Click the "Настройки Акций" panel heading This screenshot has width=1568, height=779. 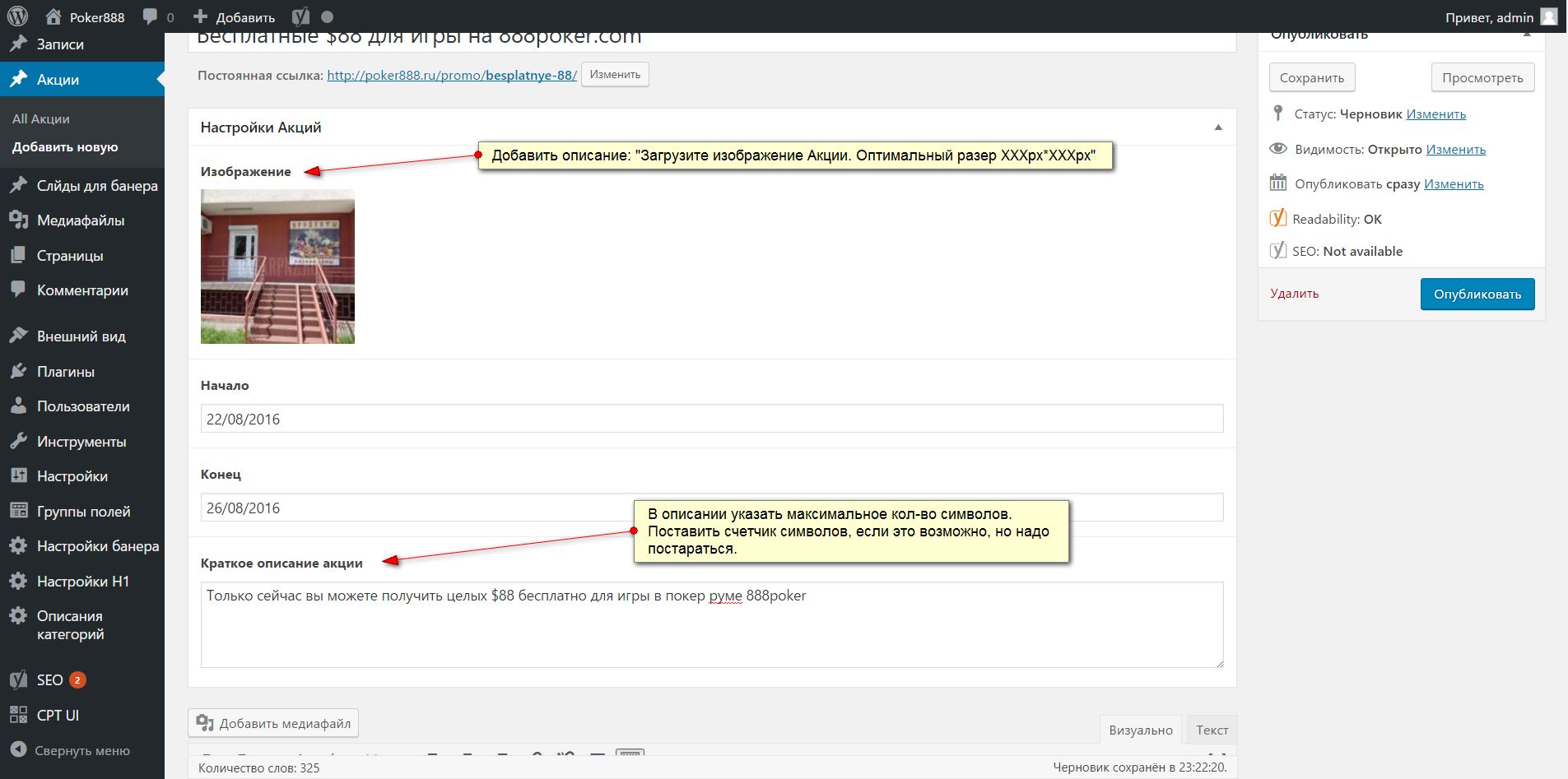[261, 128]
